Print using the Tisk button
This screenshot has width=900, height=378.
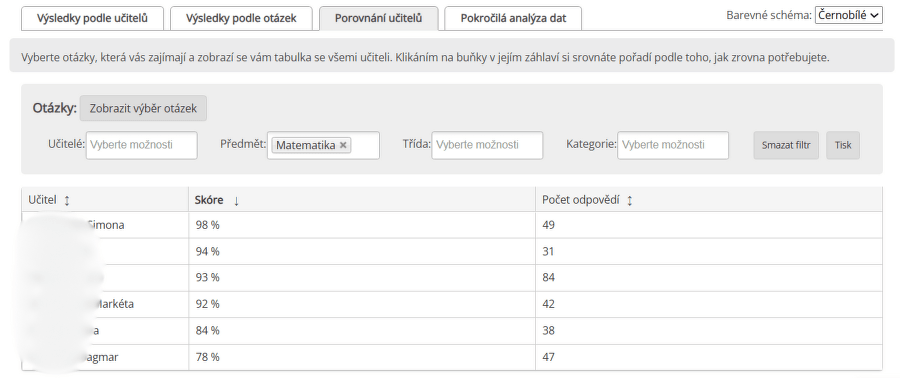[x=843, y=145]
